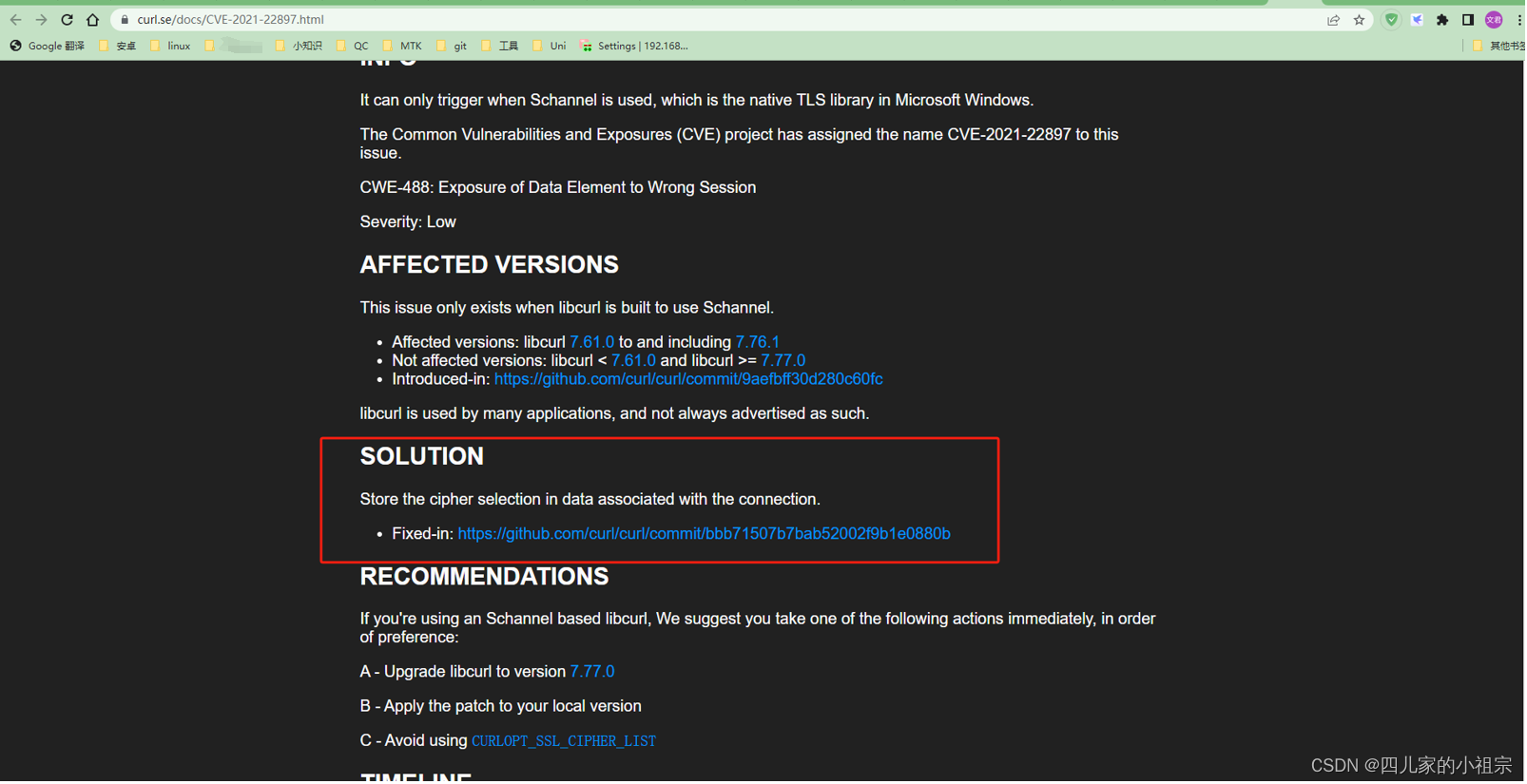
Task: Bookmark this page with the star icon
Action: (1360, 19)
